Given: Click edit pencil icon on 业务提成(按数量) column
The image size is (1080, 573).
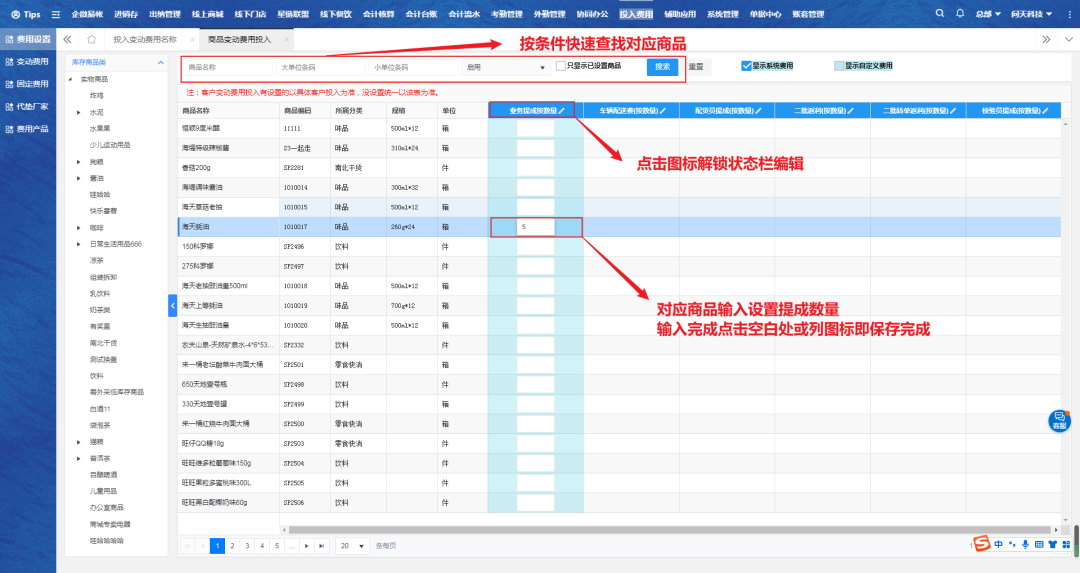Looking at the screenshot, I should coord(562,110).
